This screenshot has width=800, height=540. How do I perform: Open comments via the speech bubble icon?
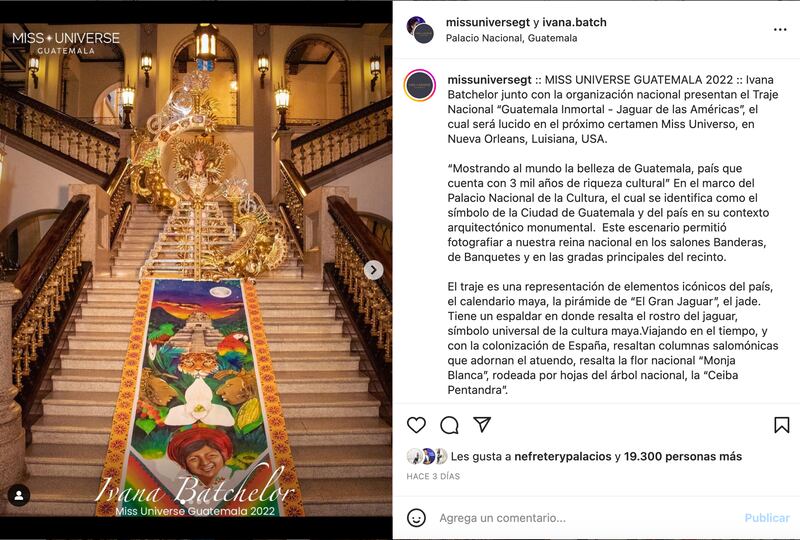(x=449, y=425)
